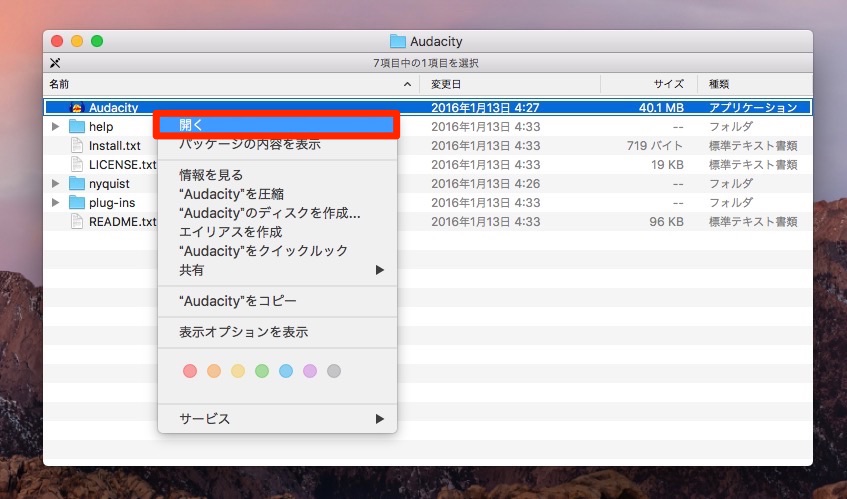847x499 pixels.
Task: Click the help folder icon
Action: click(77, 127)
